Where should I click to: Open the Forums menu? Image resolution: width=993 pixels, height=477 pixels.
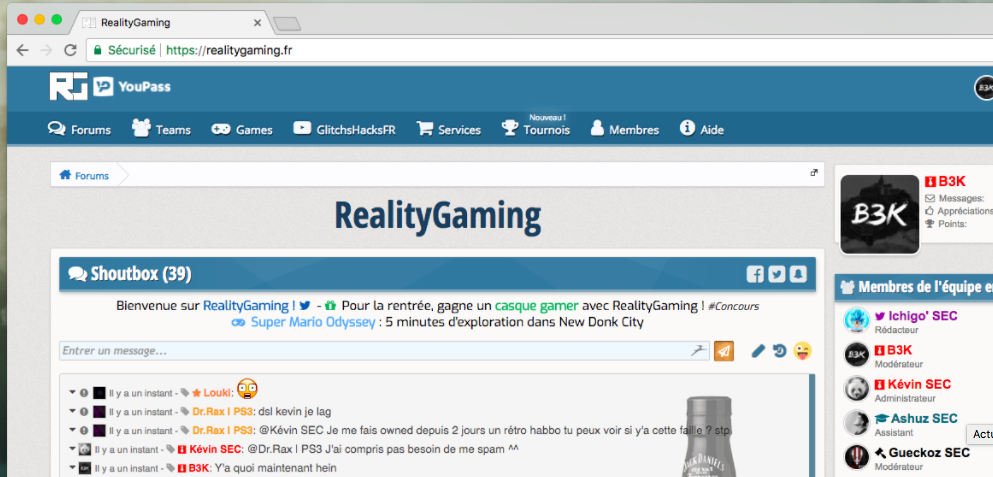click(80, 129)
